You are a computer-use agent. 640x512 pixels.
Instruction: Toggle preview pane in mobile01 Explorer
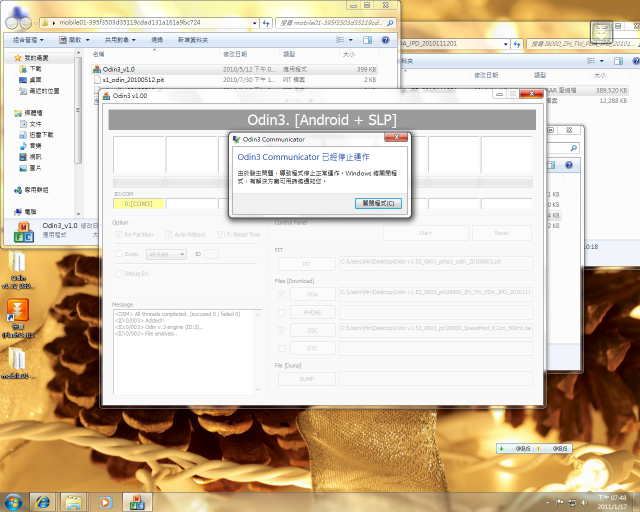pyautogui.click(x=367, y=40)
